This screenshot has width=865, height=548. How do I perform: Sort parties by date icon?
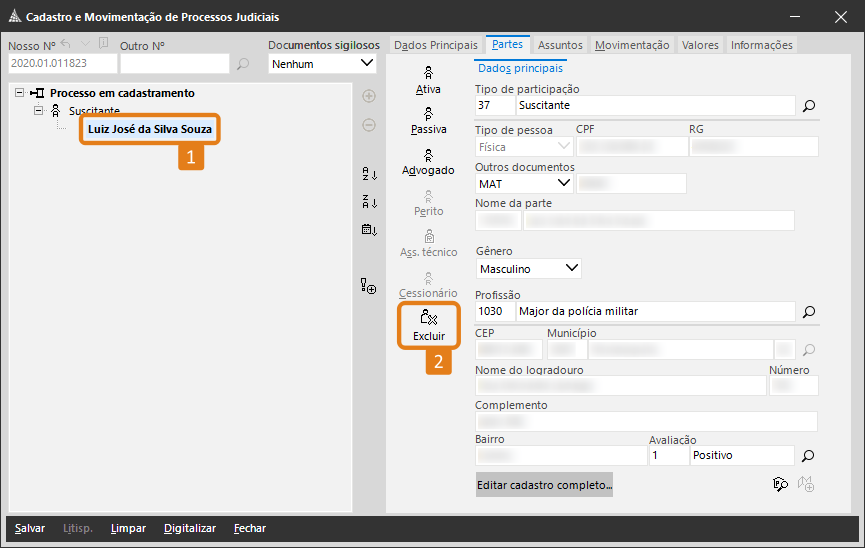(x=369, y=229)
